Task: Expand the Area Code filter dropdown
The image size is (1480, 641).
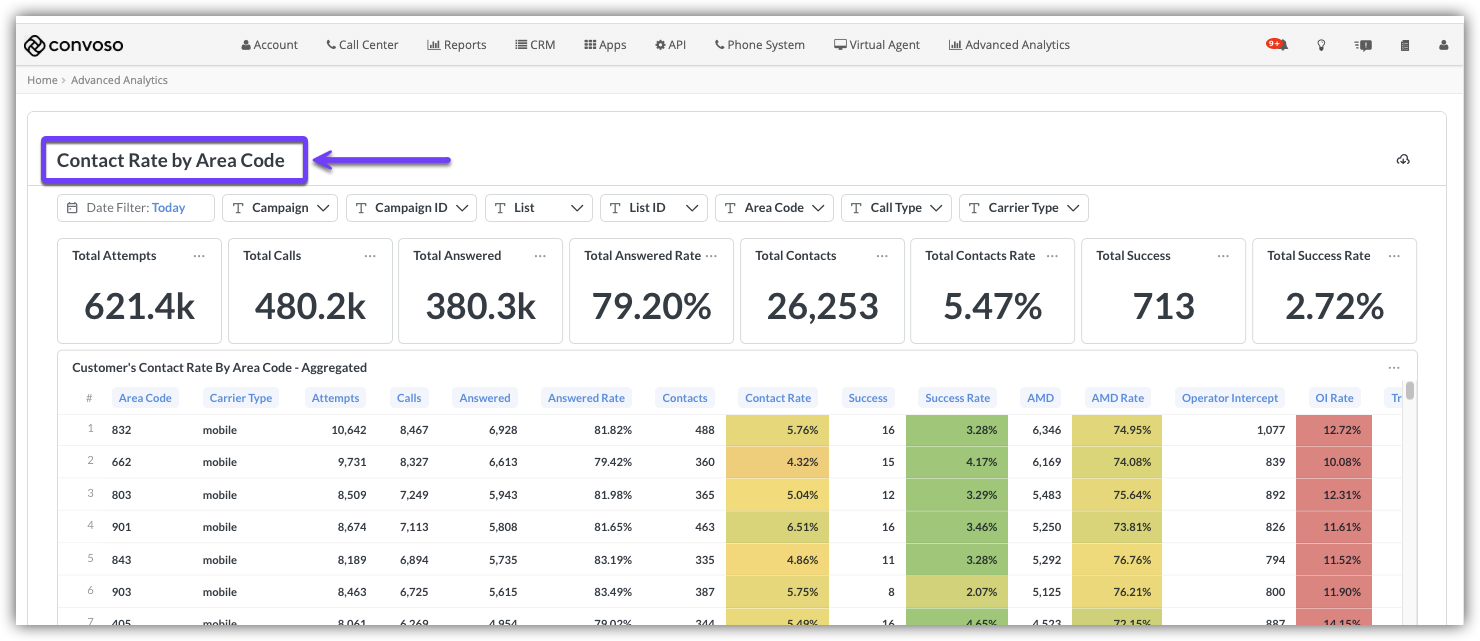Action: point(774,208)
